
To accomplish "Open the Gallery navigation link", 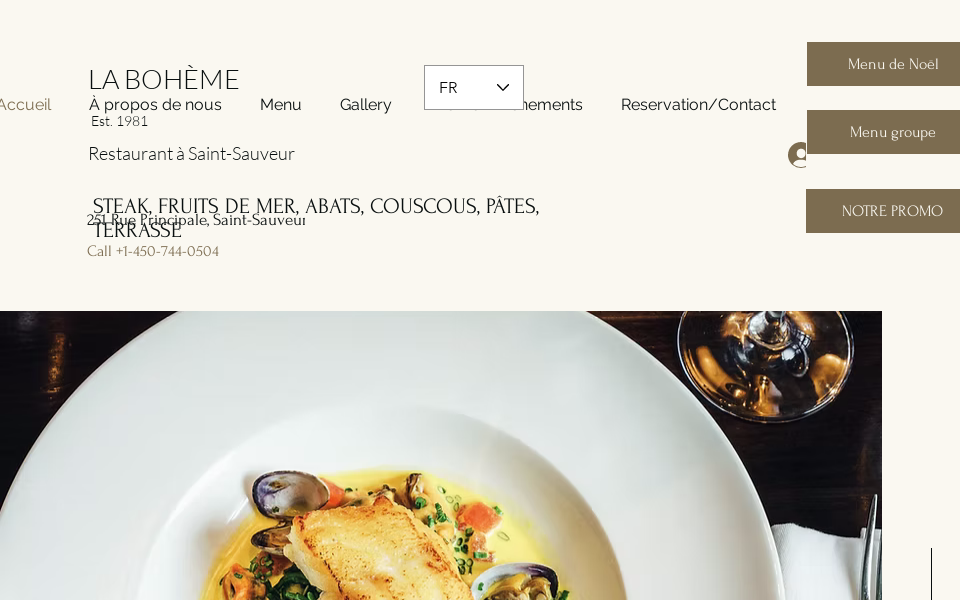I will tap(366, 105).
